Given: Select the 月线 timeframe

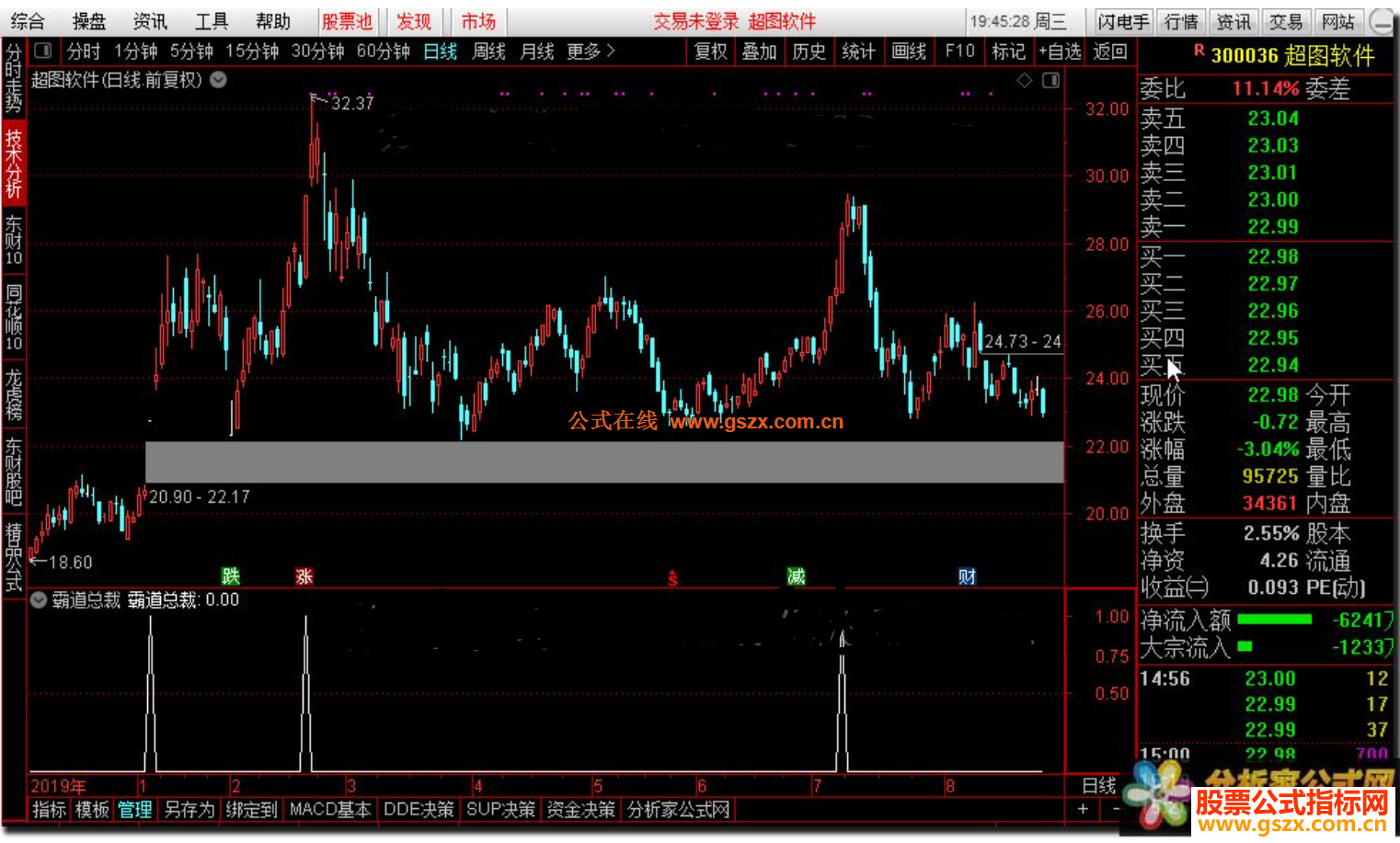Looking at the screenshot, I should [537, 51].
